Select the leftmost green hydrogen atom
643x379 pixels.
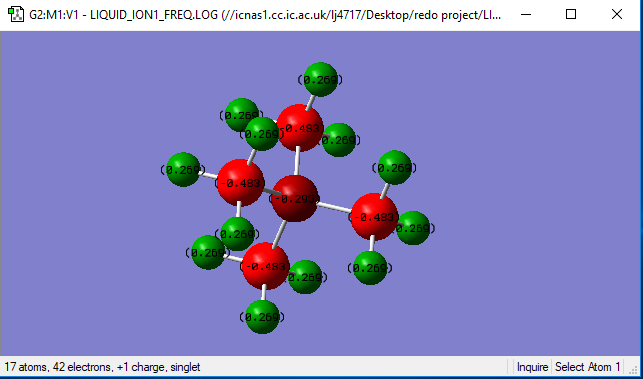click(183, 169)
